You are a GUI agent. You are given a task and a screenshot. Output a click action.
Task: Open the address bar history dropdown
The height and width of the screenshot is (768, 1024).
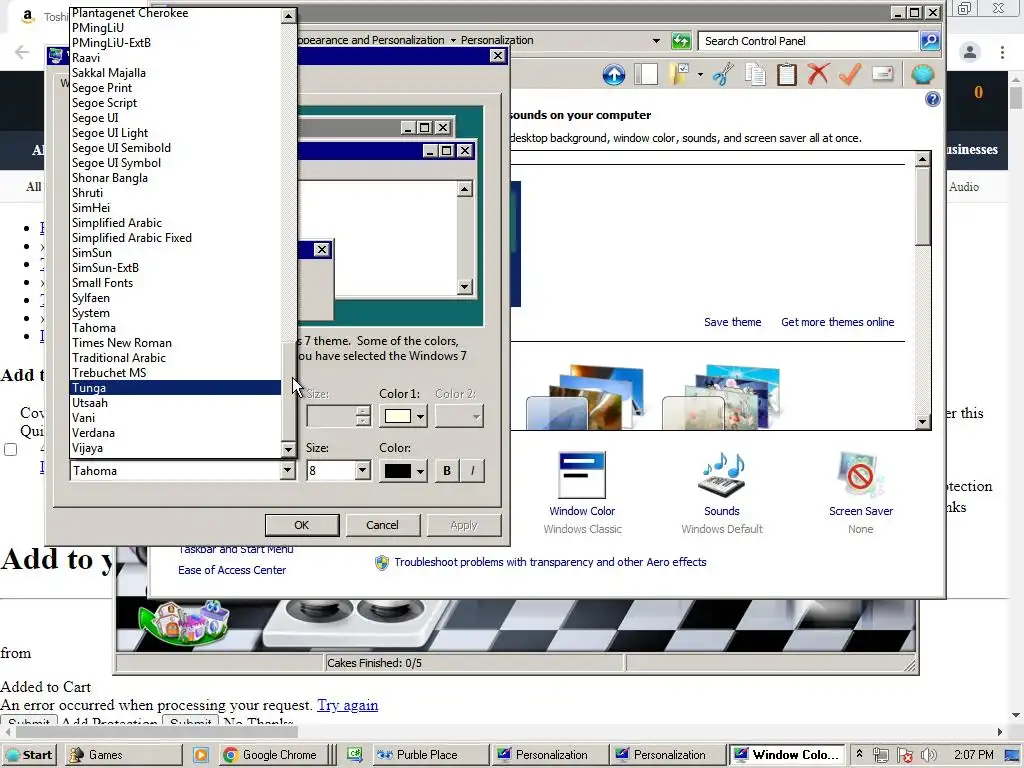(x=656, y=40)
